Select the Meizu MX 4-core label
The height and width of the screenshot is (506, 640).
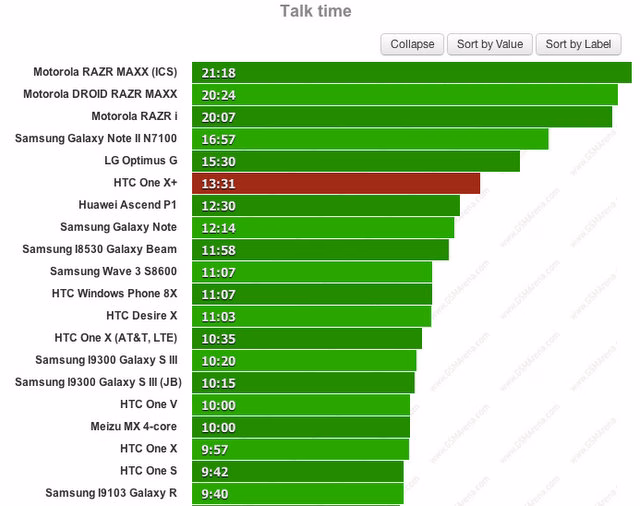tap(134, 426)
